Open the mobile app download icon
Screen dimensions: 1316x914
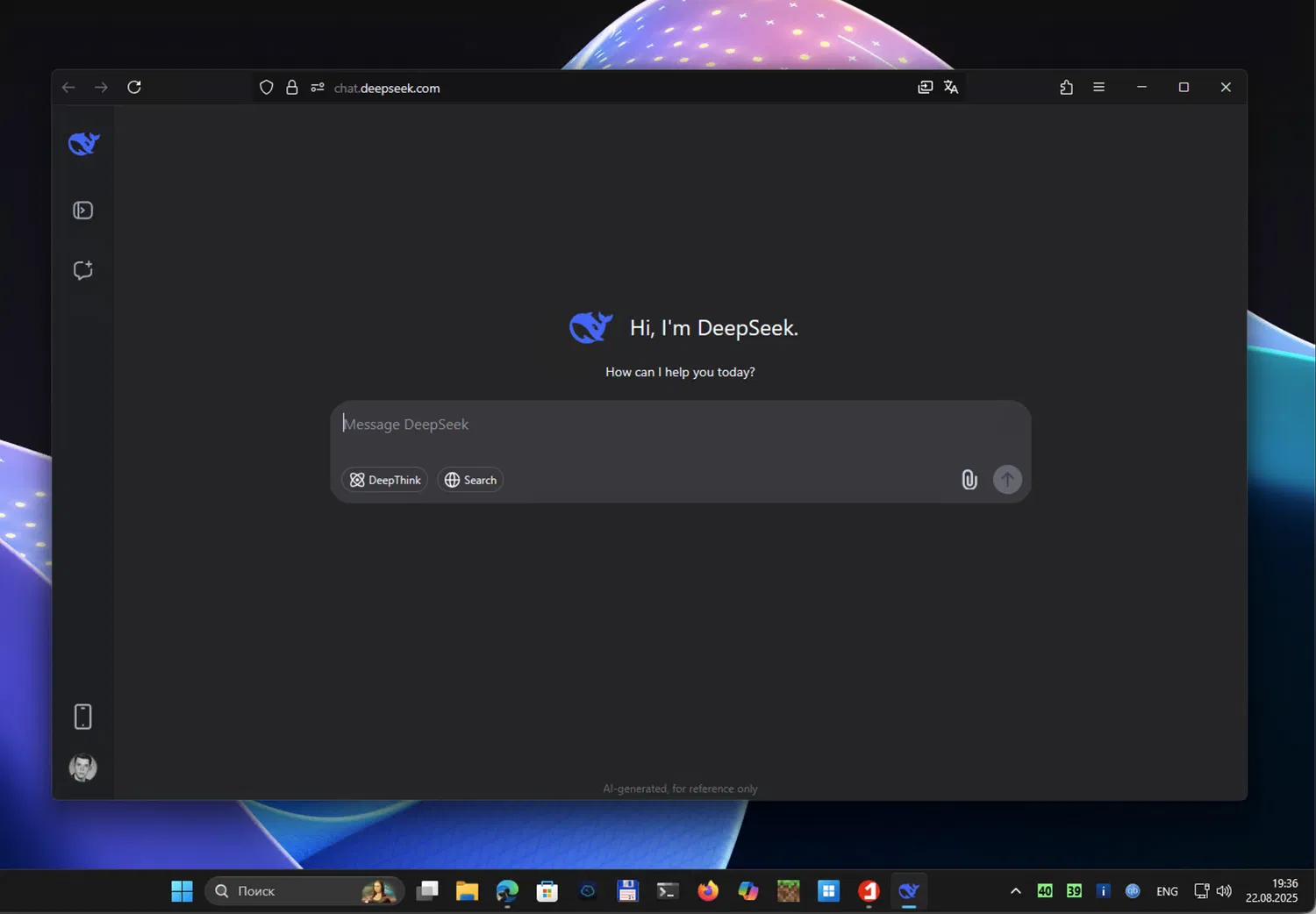83,717
